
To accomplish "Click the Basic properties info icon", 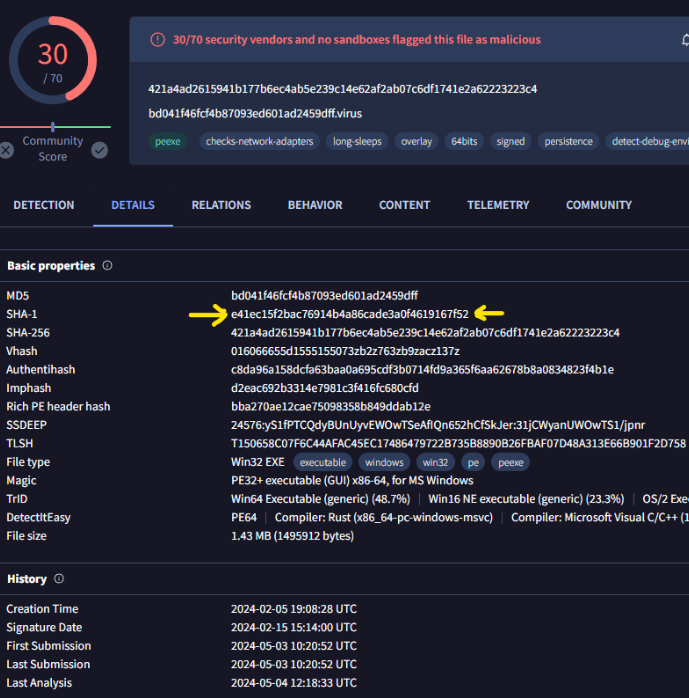I will pos(108,266).
